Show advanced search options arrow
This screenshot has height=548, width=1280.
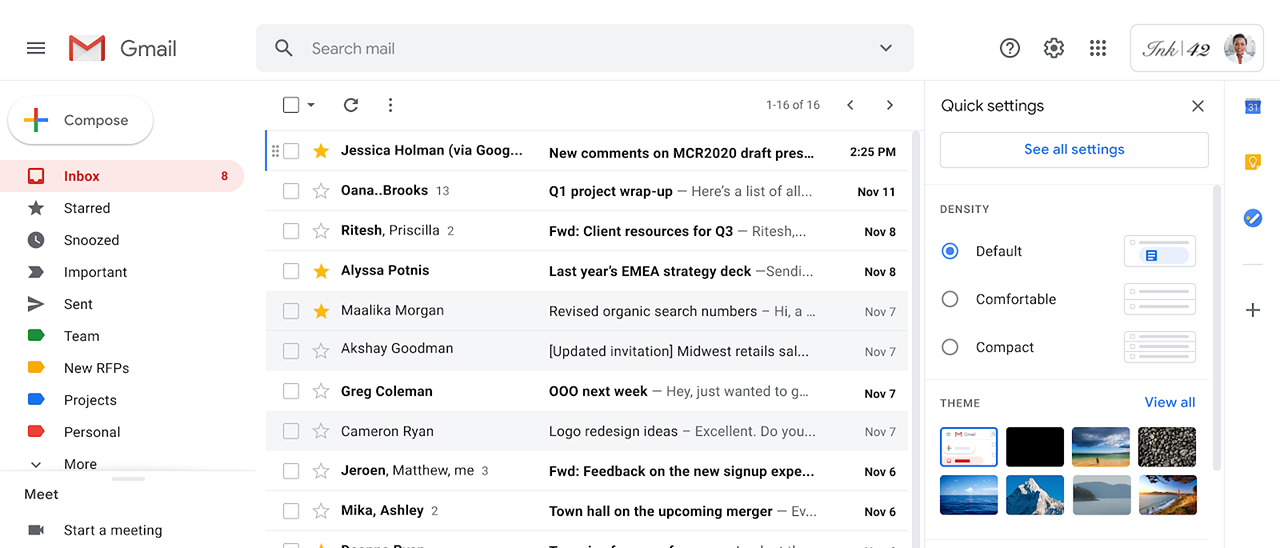click(885, 48)
